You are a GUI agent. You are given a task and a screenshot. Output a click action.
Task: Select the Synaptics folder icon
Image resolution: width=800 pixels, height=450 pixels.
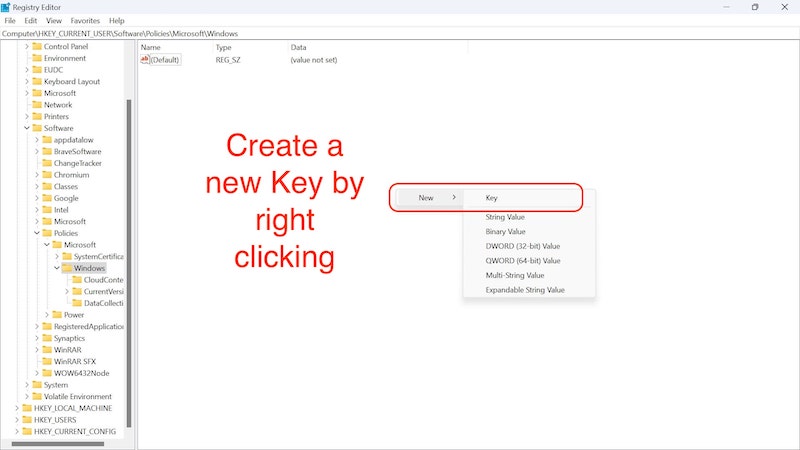(47, 338)
